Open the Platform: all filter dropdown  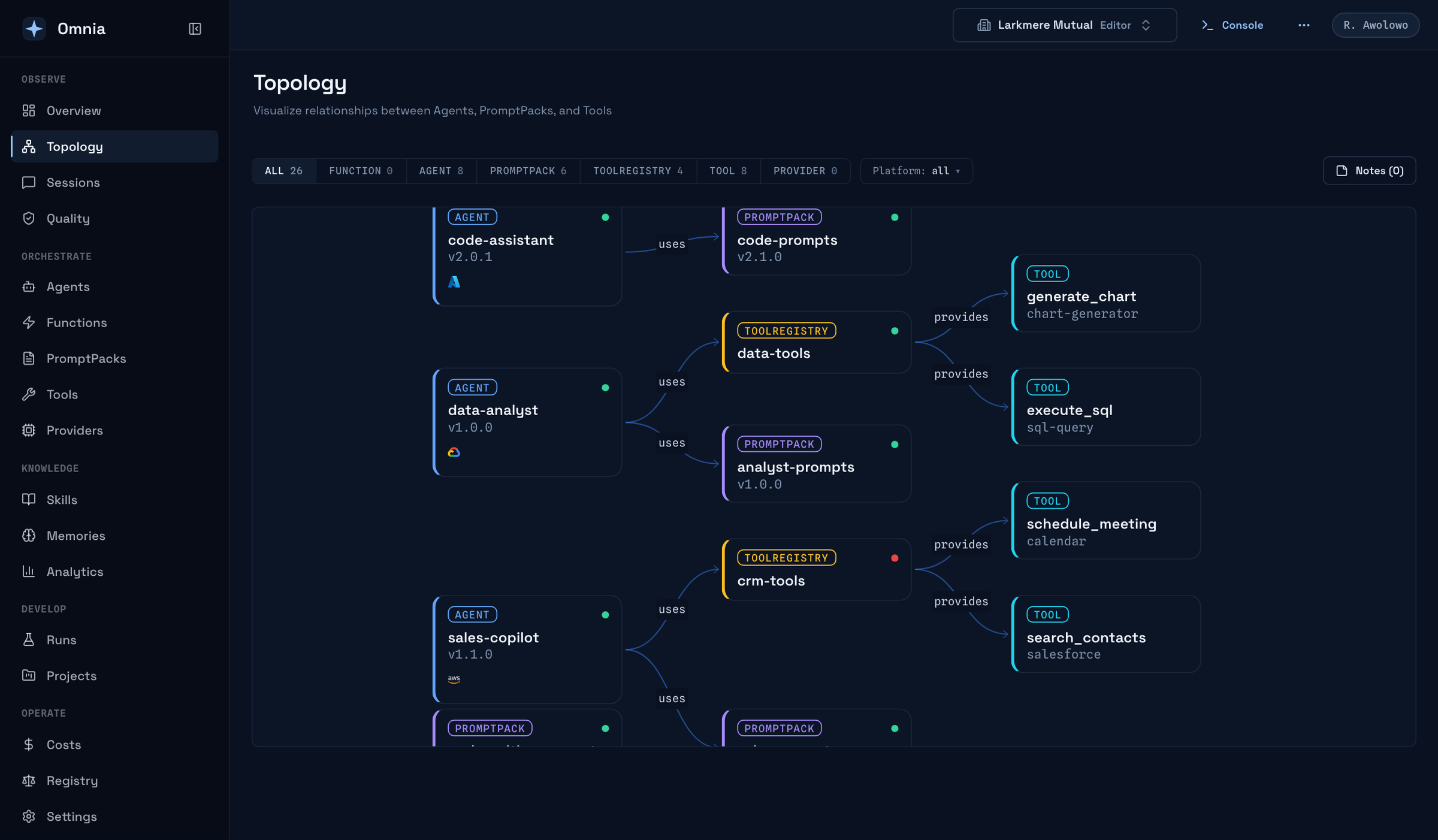(916, 171)
